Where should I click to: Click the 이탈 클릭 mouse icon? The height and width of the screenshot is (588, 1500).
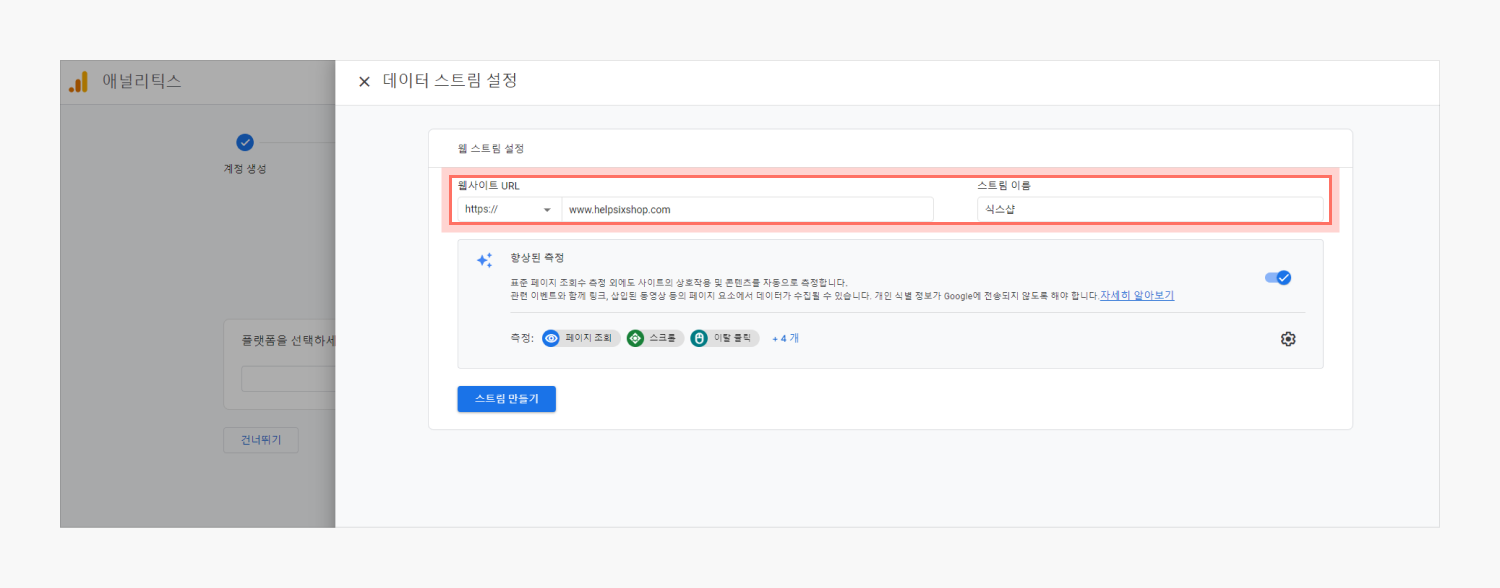(699, 339)
